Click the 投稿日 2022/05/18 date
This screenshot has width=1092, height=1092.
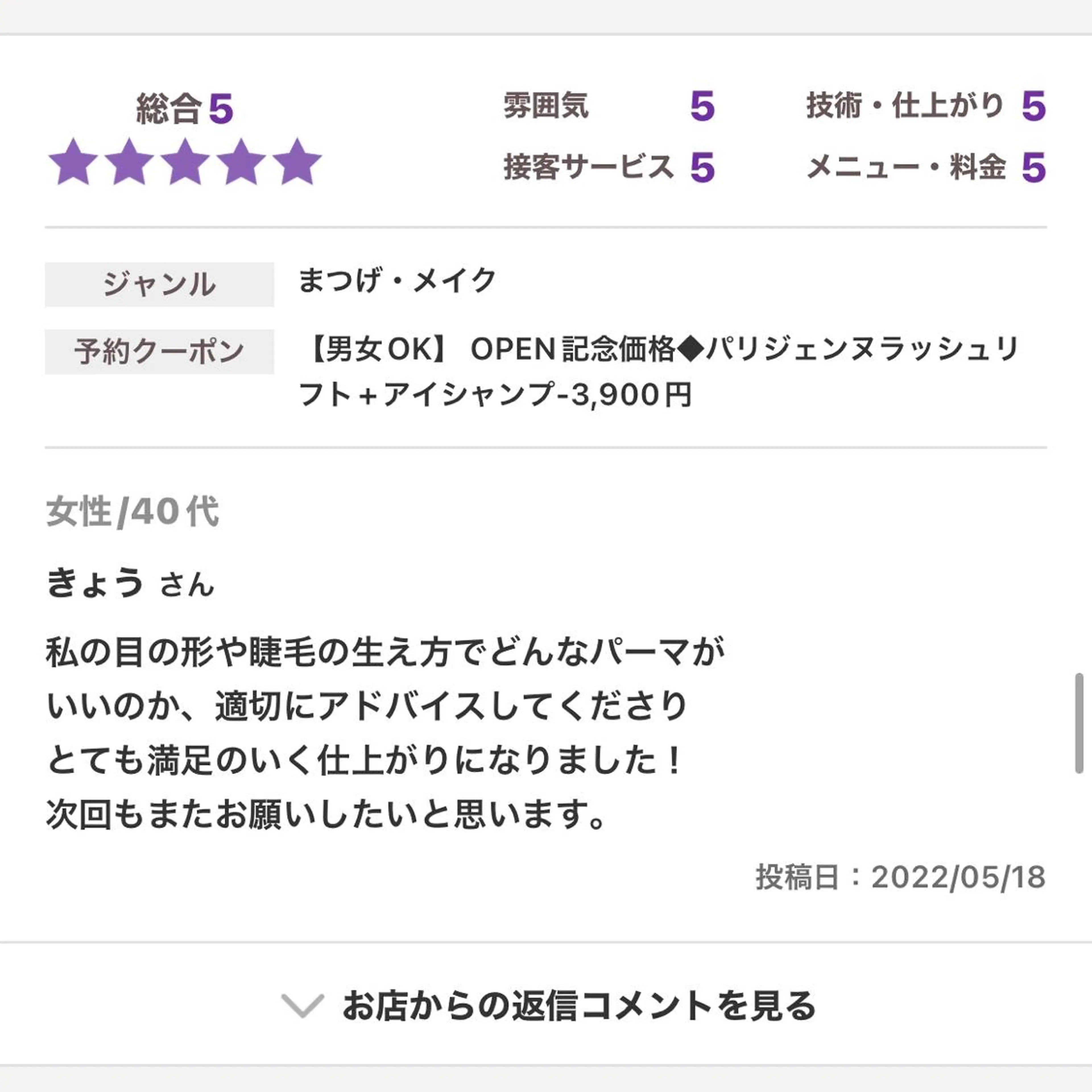(x=900, y=877)
